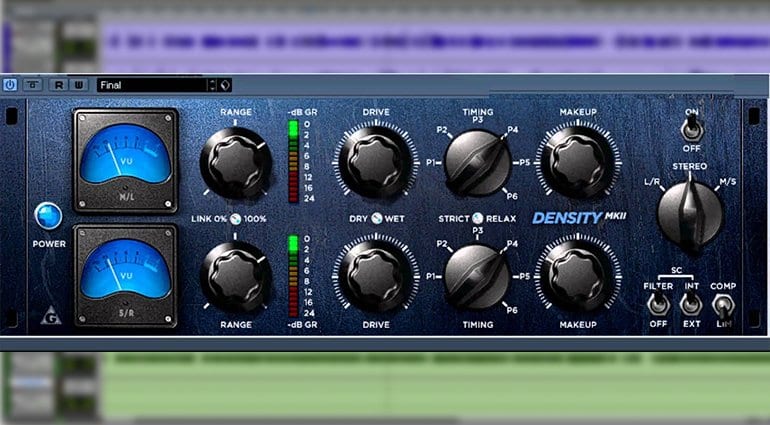This screenshot has width=770, height=425.
Task: Click the small DRY WET mix knob
Action: pyautogui.click(x=377, y=219)
